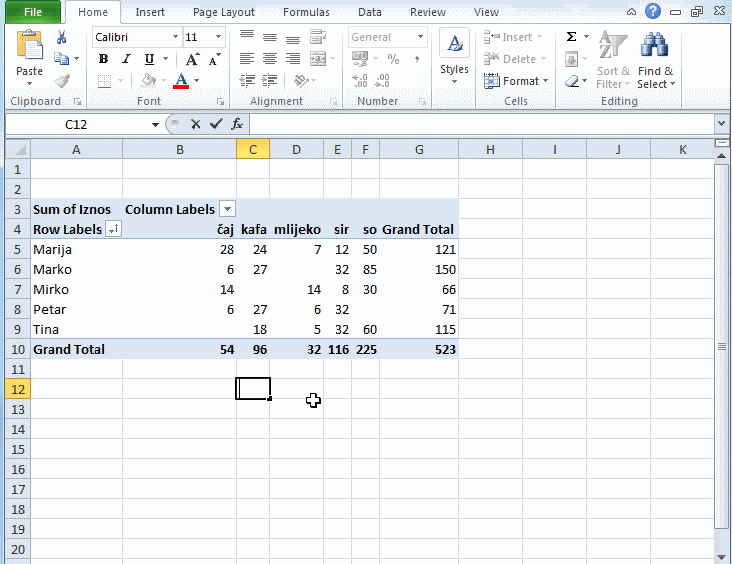Open the Name Box dropdown arrow
The image size is (732, 564).
pos(155,124)
